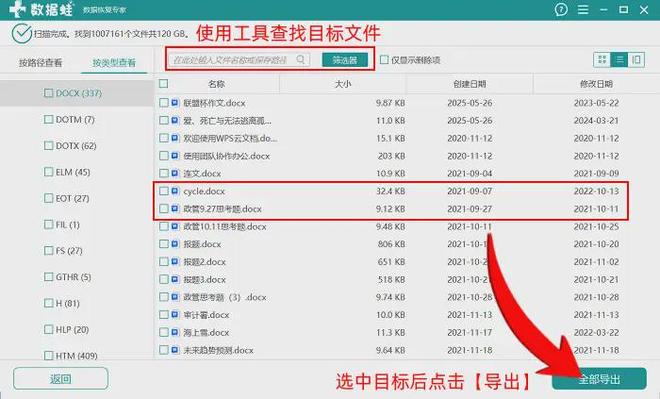The image size is (660, 399).
Task: Click the document icon of 使用团队协作办公.docx
Action: point(175,156)
